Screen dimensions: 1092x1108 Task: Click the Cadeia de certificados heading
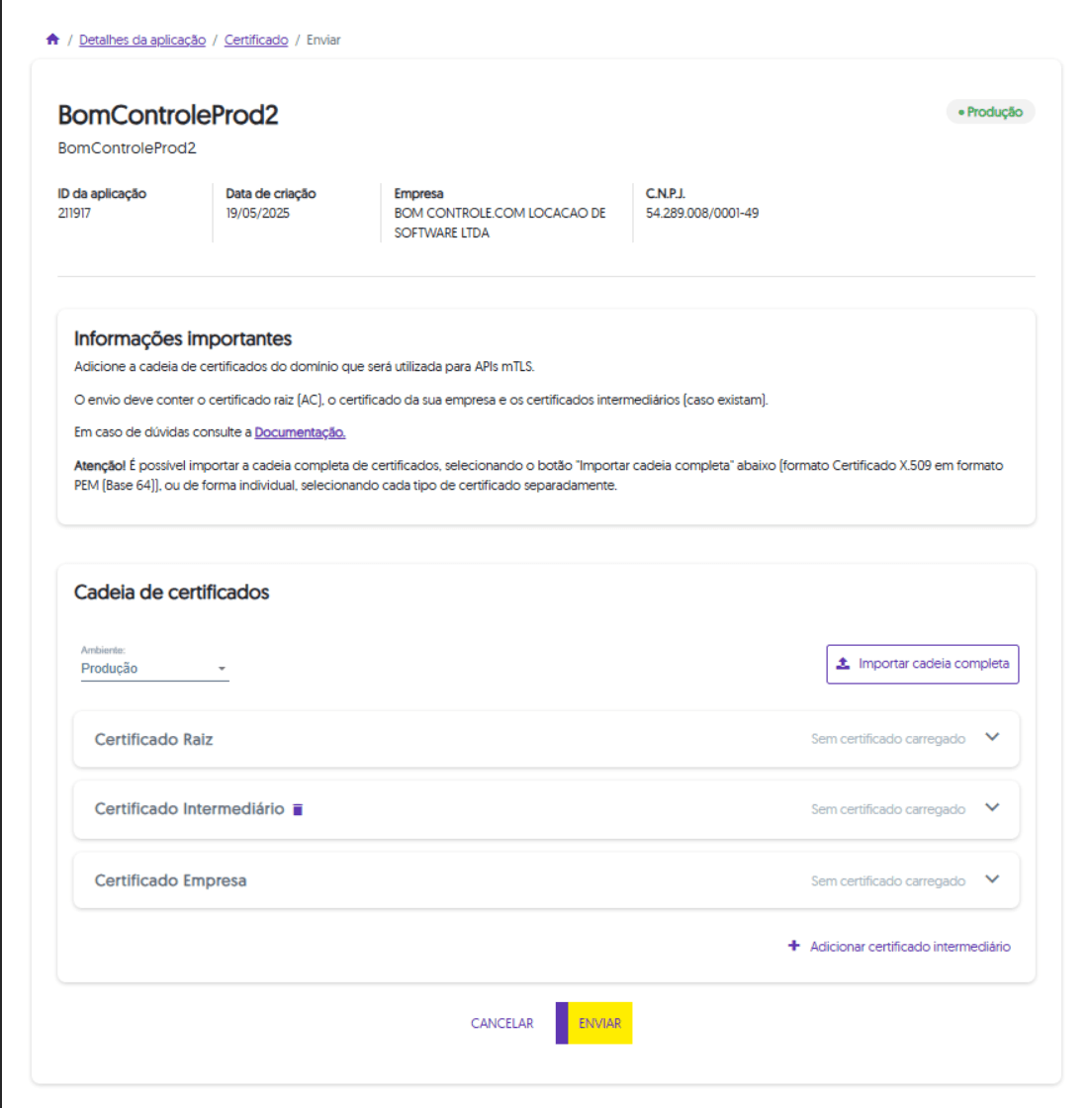pyautogui.click(x=172, y=593)
